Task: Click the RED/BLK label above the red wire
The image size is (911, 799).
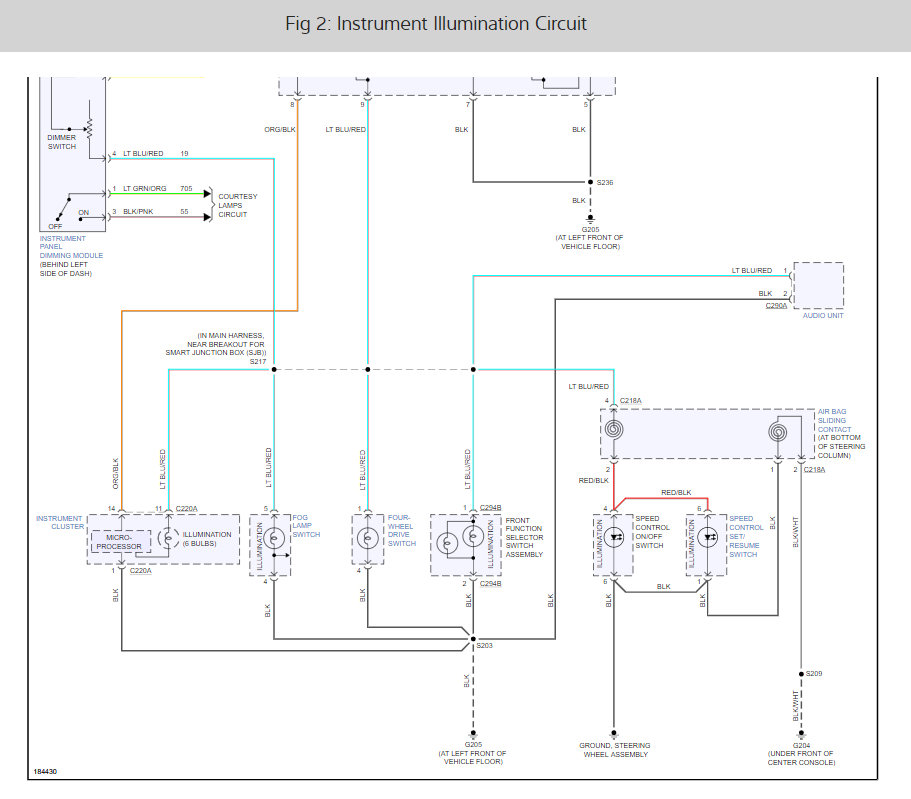Action: pos(676,493)
